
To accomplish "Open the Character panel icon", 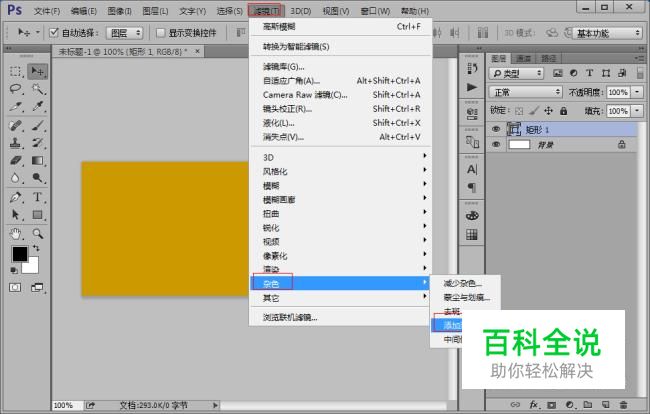I will coord(472,169).
